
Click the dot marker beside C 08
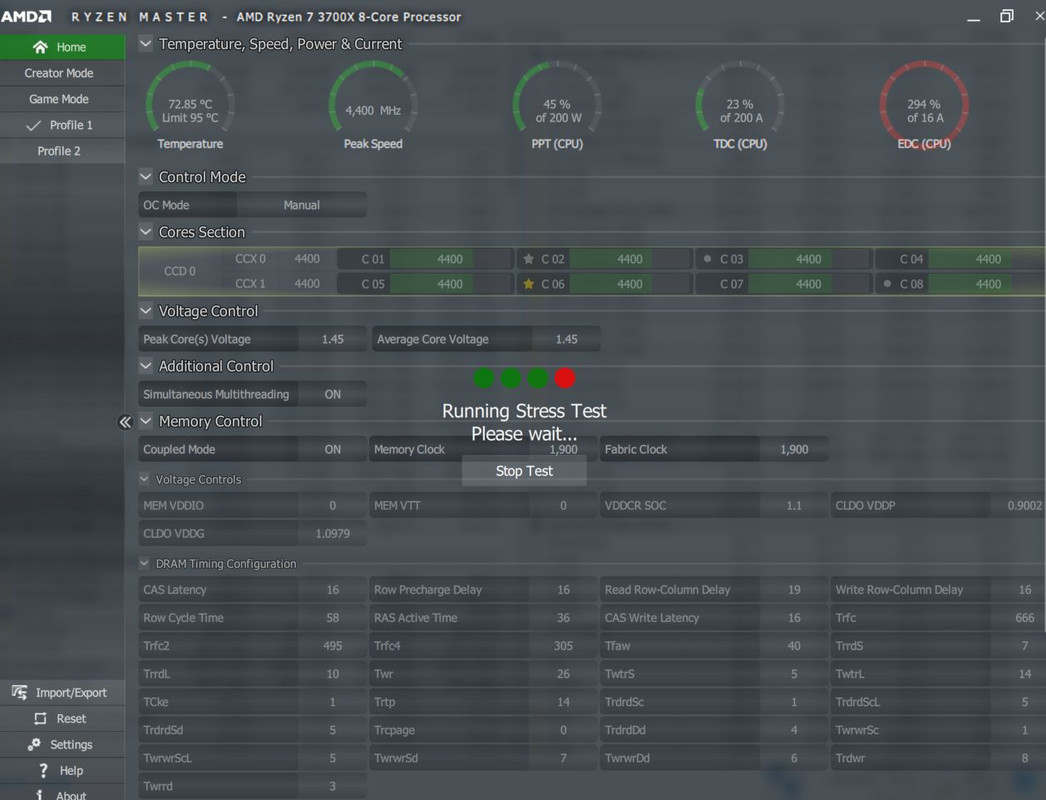[x=887, y=284]
